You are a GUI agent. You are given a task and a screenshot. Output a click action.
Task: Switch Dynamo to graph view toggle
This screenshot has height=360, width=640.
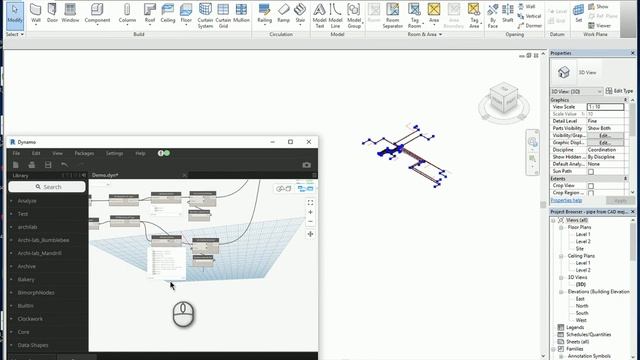305,188
